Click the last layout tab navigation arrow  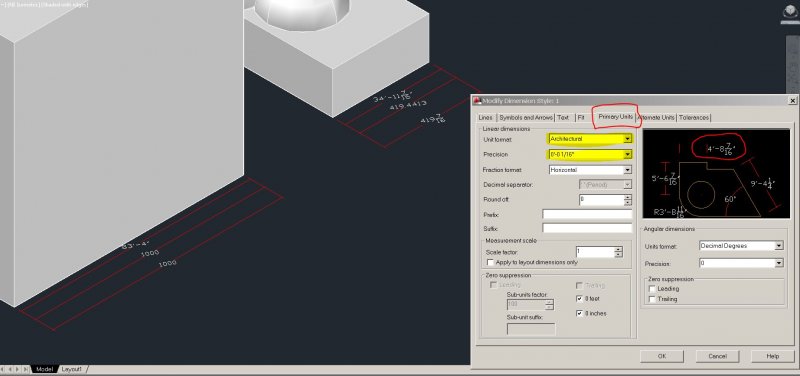tap(27, 369)
